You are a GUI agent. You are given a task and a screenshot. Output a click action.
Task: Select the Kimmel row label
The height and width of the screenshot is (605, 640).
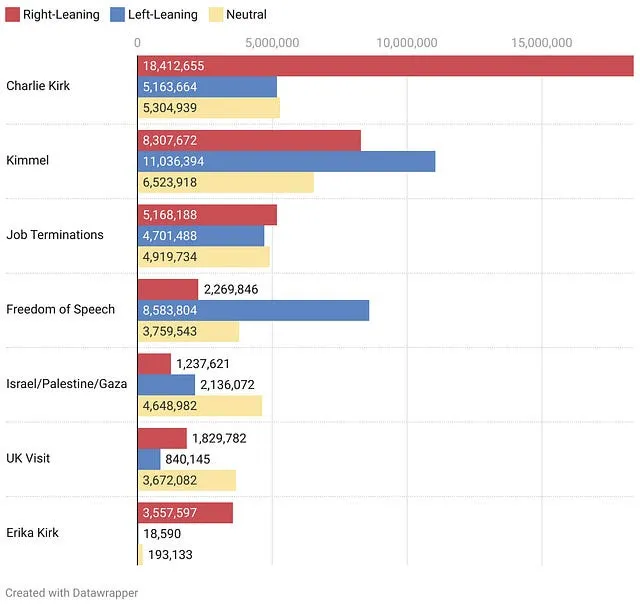click(27, 160)
